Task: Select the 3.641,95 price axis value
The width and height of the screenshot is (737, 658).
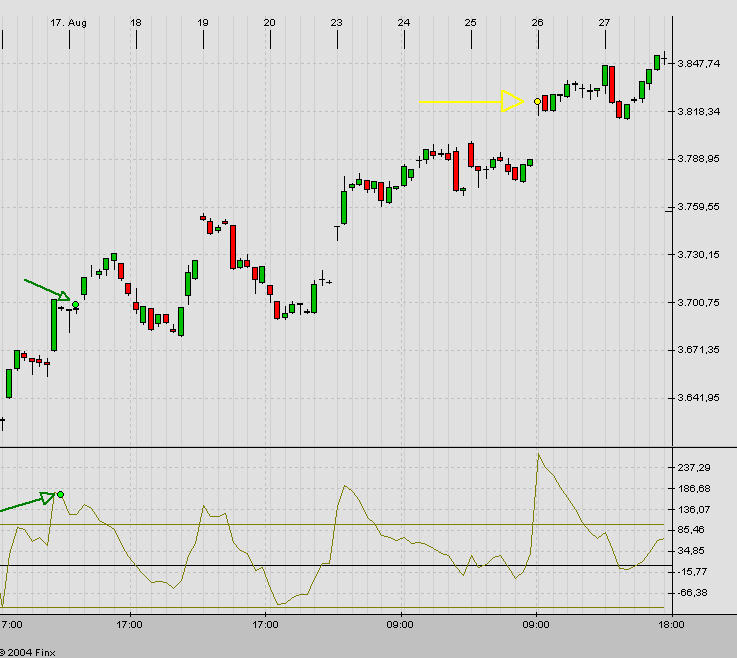Action: point(698,398)
